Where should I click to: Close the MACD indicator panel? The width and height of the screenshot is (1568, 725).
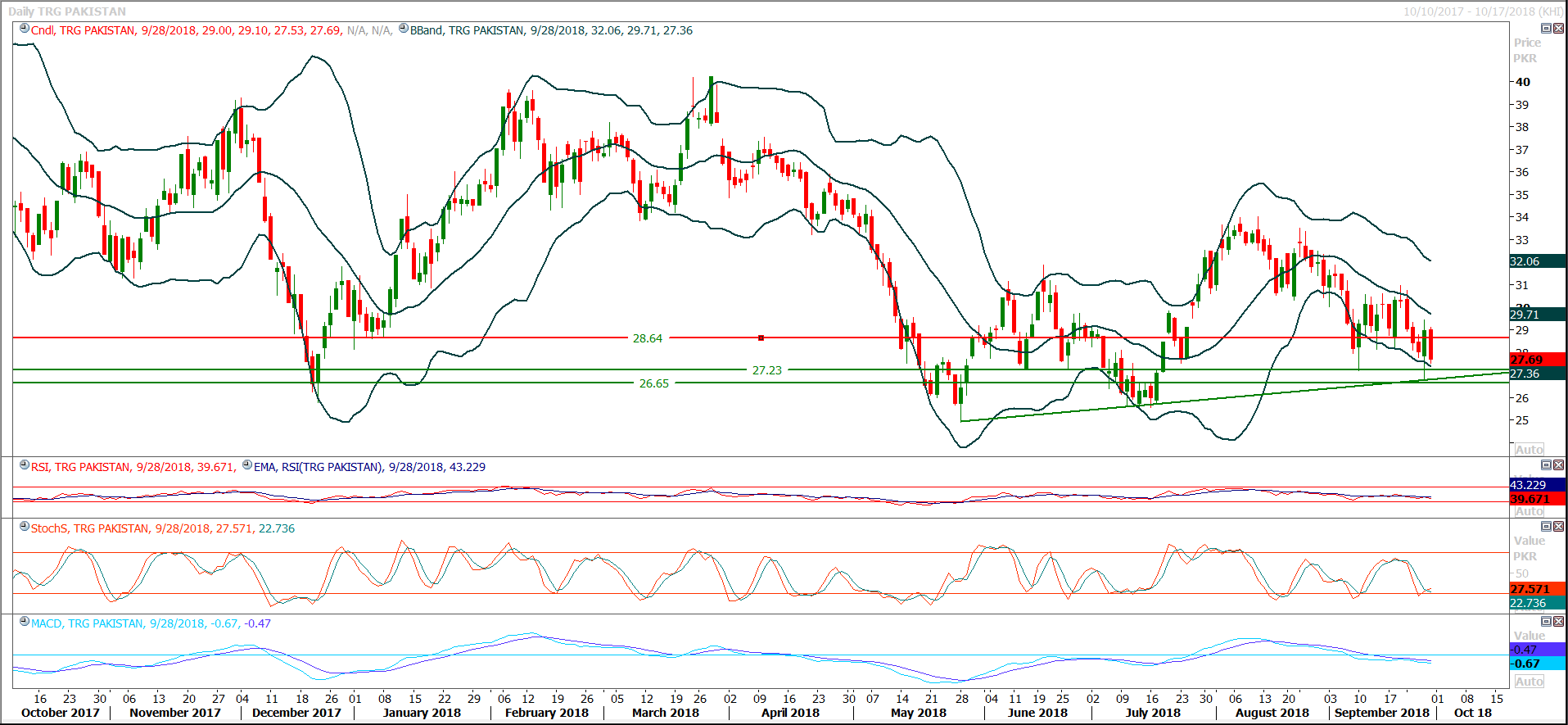coord(1558,622)
